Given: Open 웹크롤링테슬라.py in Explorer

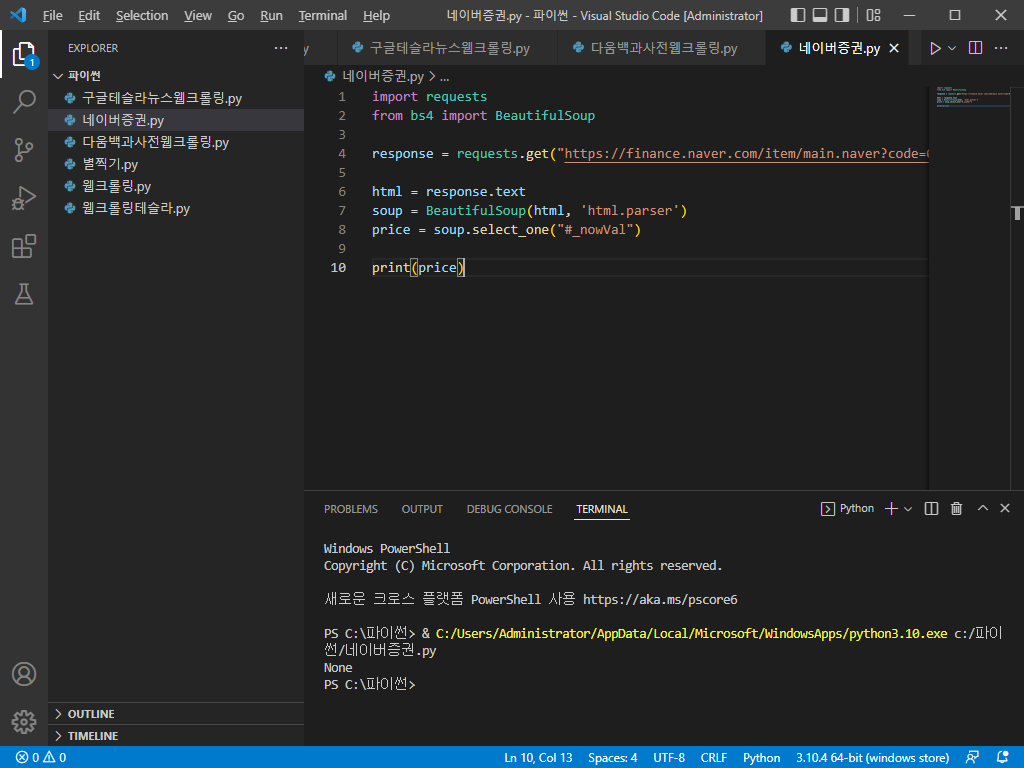Looking at the screenshot, I should pyautogui.click(x=176, y=208).
